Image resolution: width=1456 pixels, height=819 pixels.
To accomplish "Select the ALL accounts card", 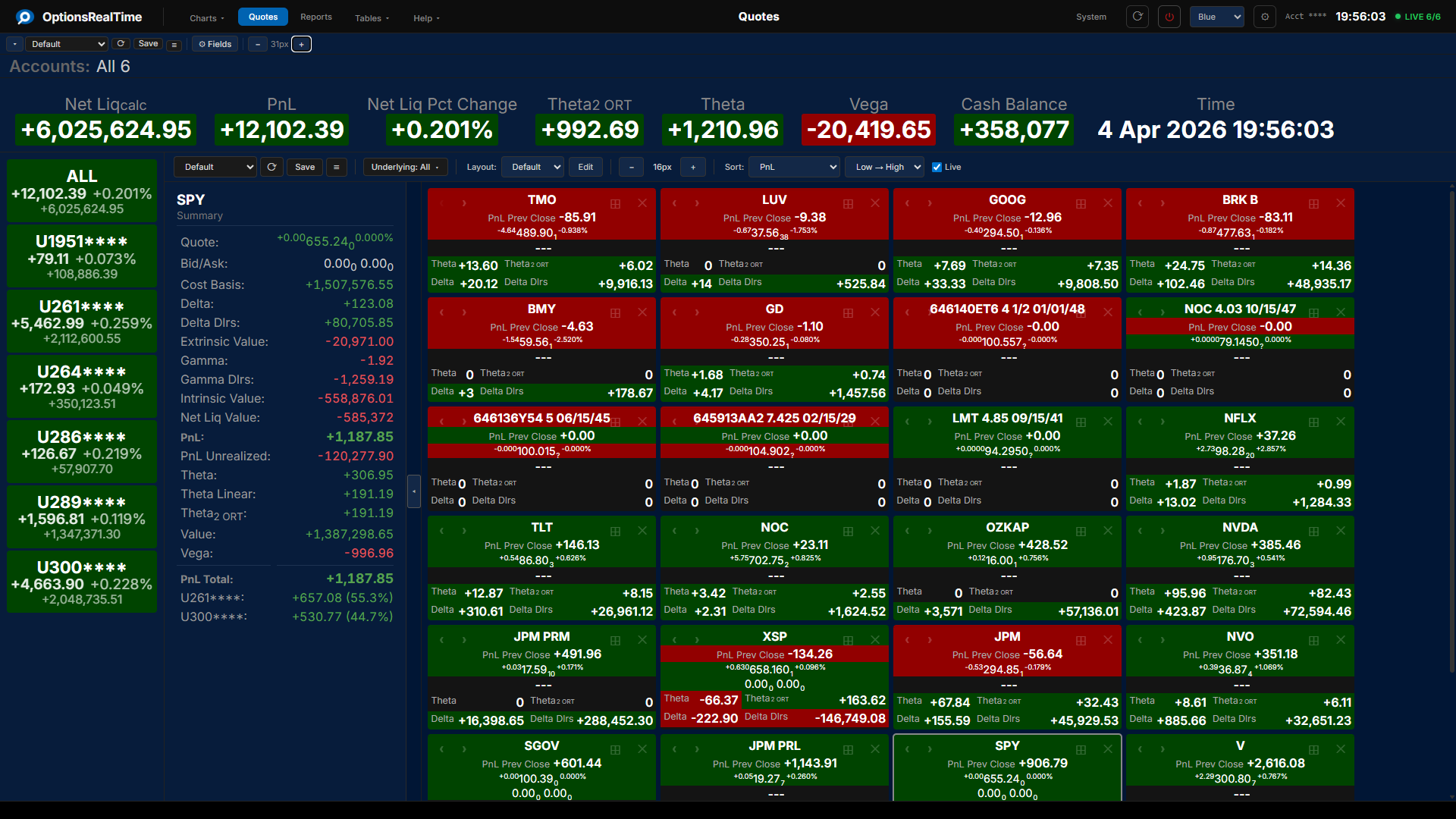I will tap(82, 191).
